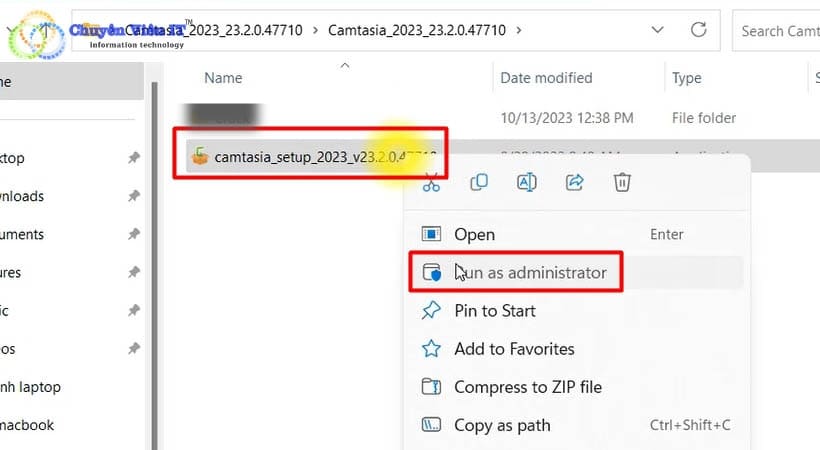Screen dimensions: 820x450
Task: Click the Share icon in context menu
Action: 575,182
